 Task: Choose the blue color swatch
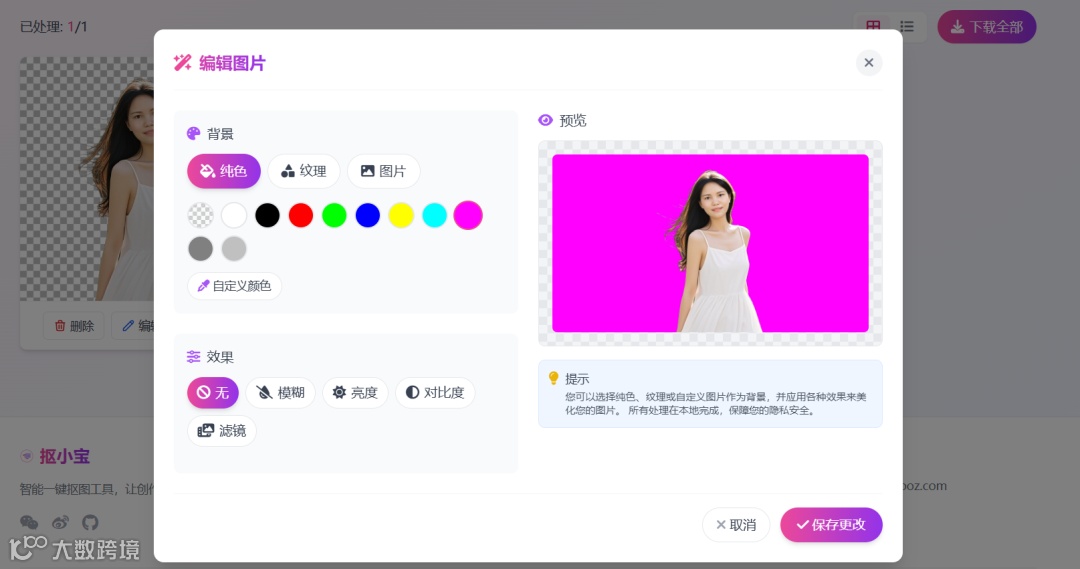coord(368,215)
